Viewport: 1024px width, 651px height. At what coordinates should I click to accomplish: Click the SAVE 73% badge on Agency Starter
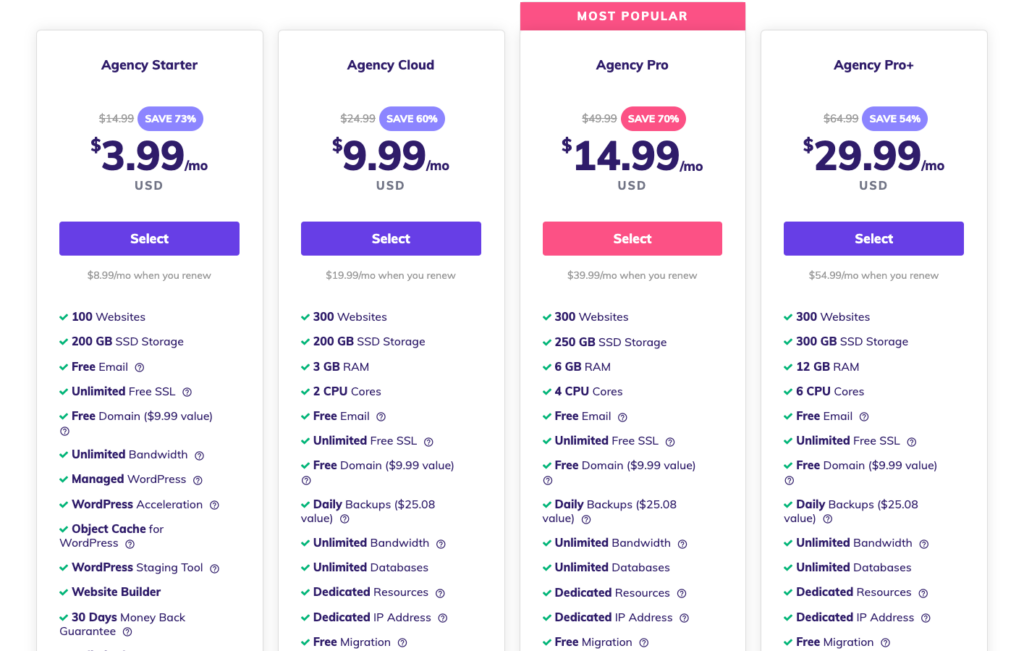coord(170,119)
